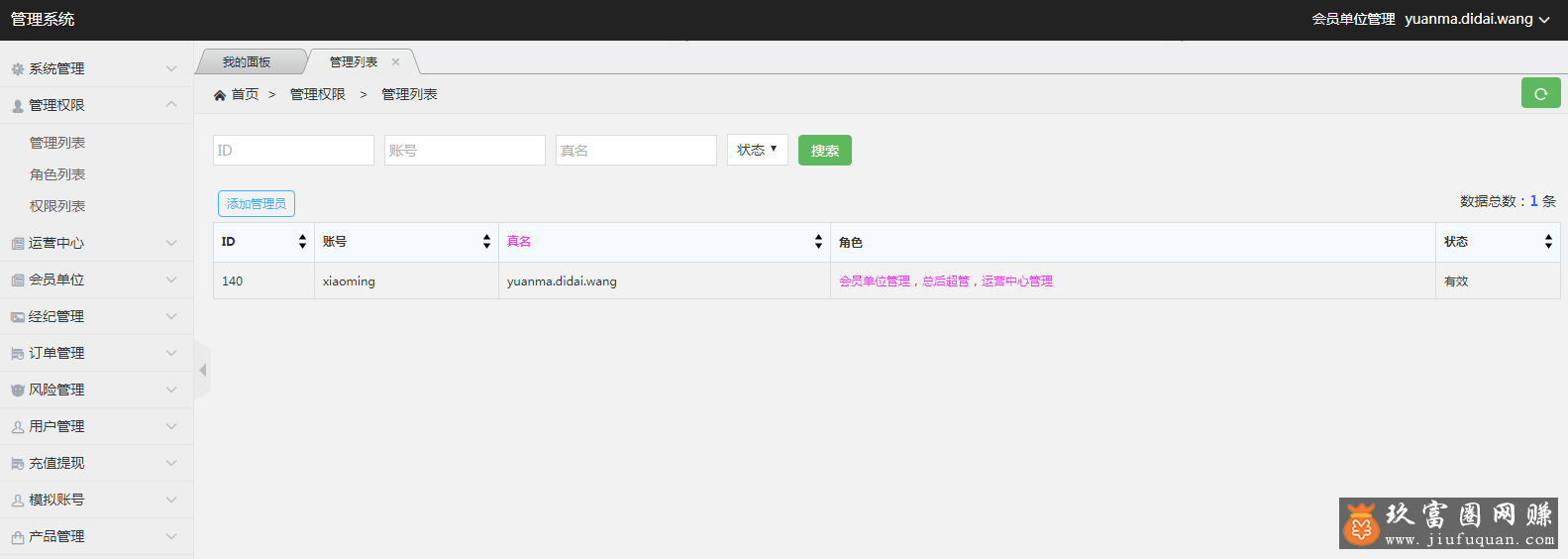Expand the 经纪管理 menu chevron

pyautogui.click(x=171, y=316)
